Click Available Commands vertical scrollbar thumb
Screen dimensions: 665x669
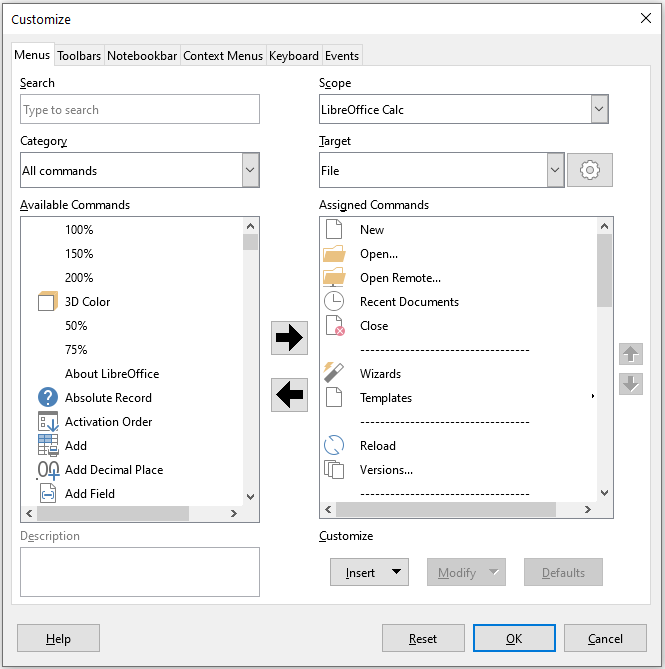coord(250,241)
